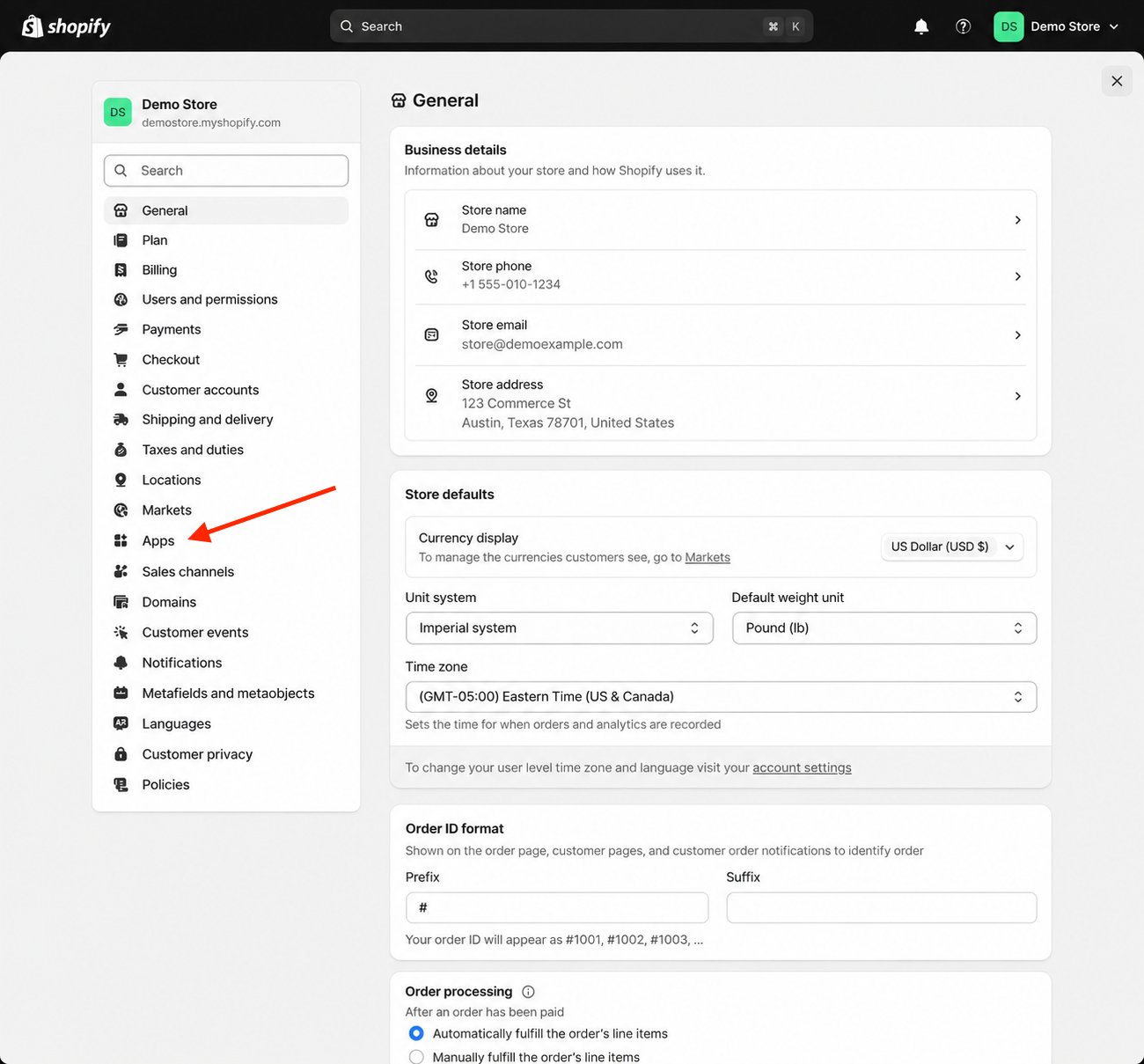Click the Plan icon in sidebar

pos(121,240)
